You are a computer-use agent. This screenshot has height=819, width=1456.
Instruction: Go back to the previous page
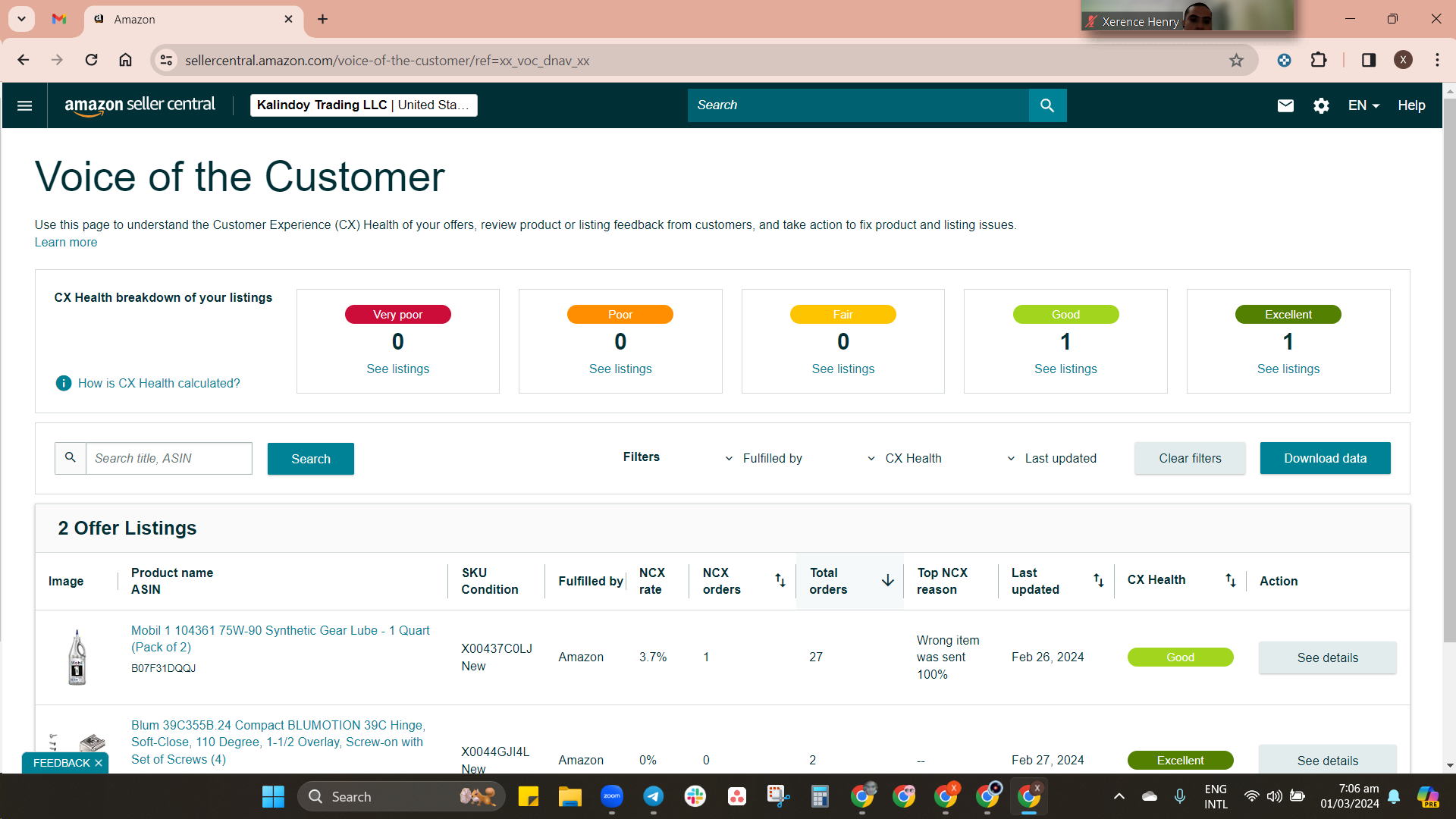pyautogui.click(x=24, y=60)
